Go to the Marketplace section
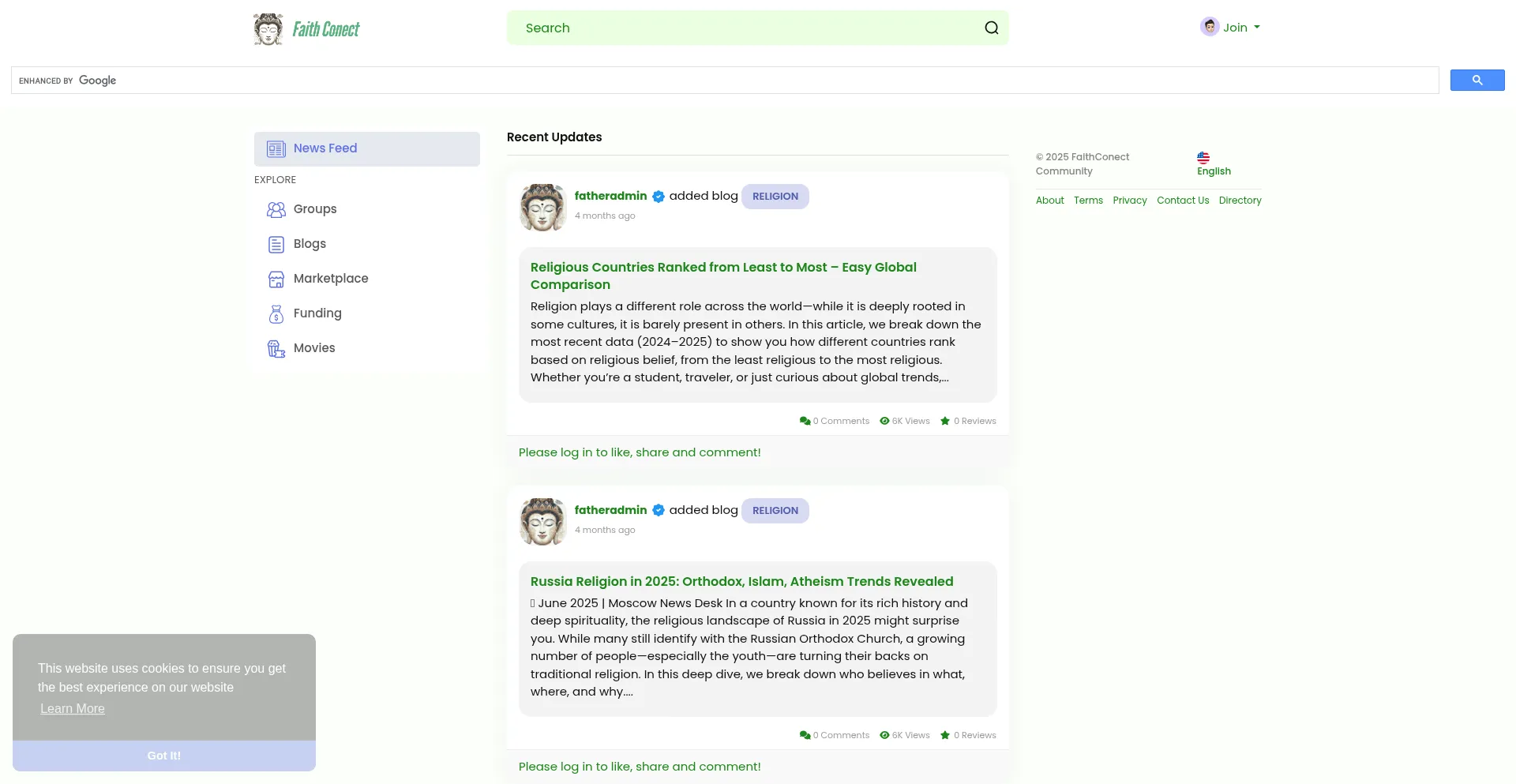Image resolution: width=1516 pixels, height=784 pixels. (330, 279)
